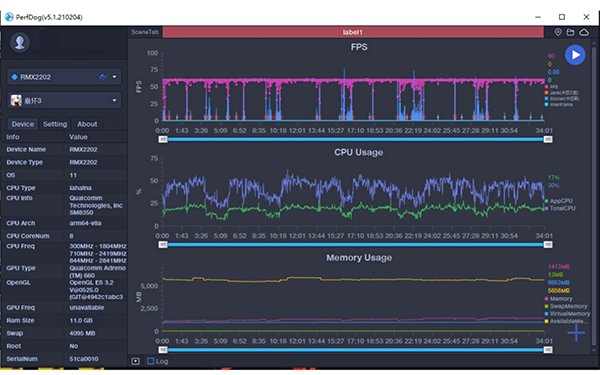Click the bottom panel collapse icon left of Log

click(x=135, y=361)
